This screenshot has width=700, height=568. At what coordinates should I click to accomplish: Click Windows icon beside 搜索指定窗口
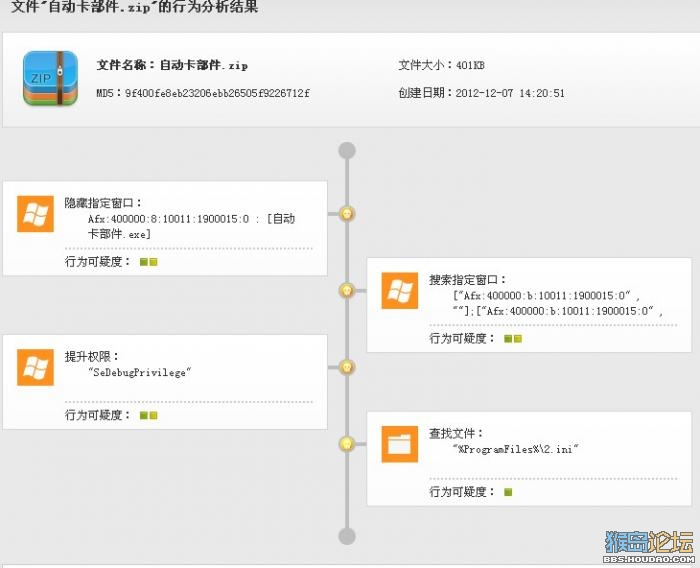(400, 291)
